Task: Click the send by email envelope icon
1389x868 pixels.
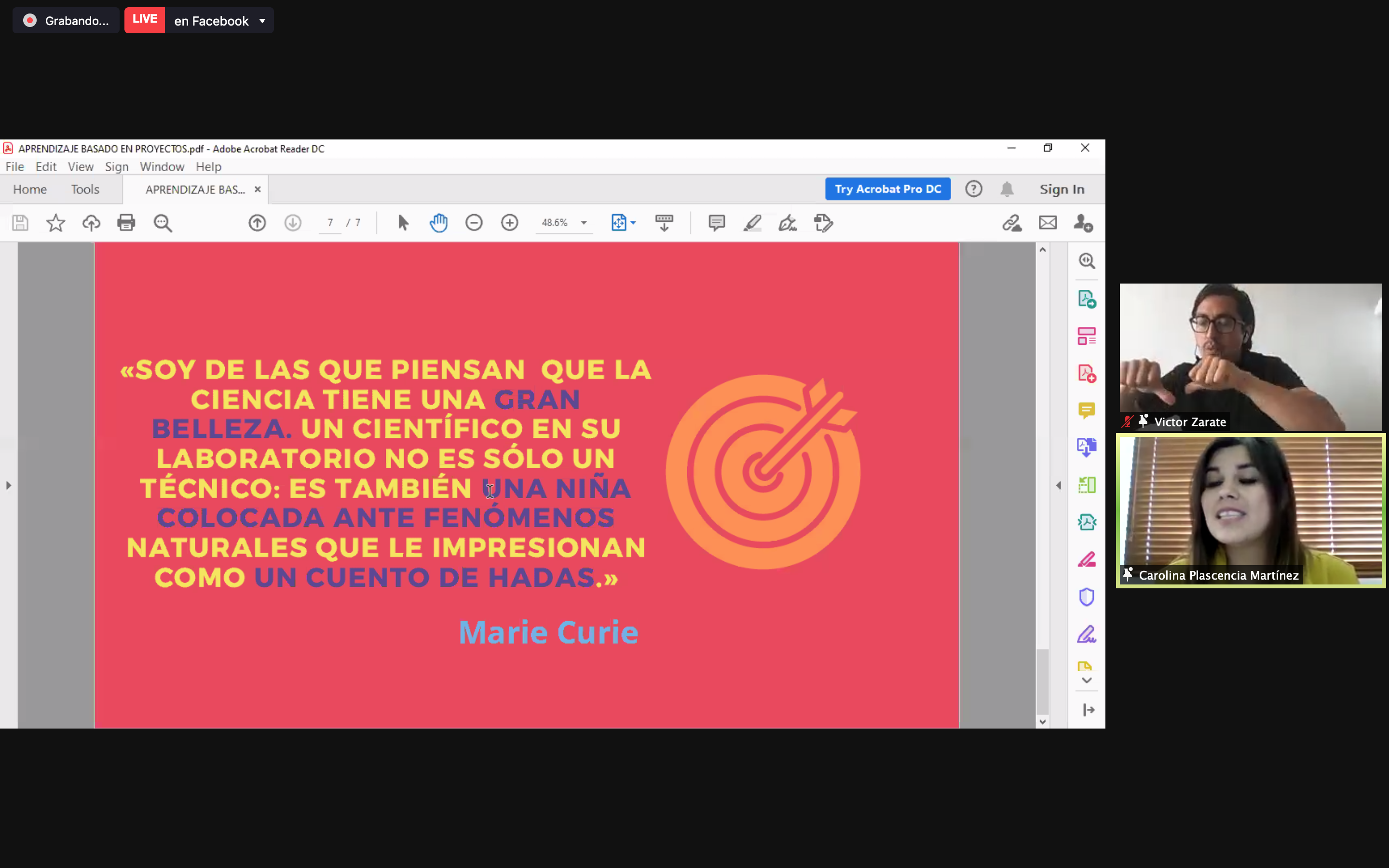Action: (x=1048, y=223)
